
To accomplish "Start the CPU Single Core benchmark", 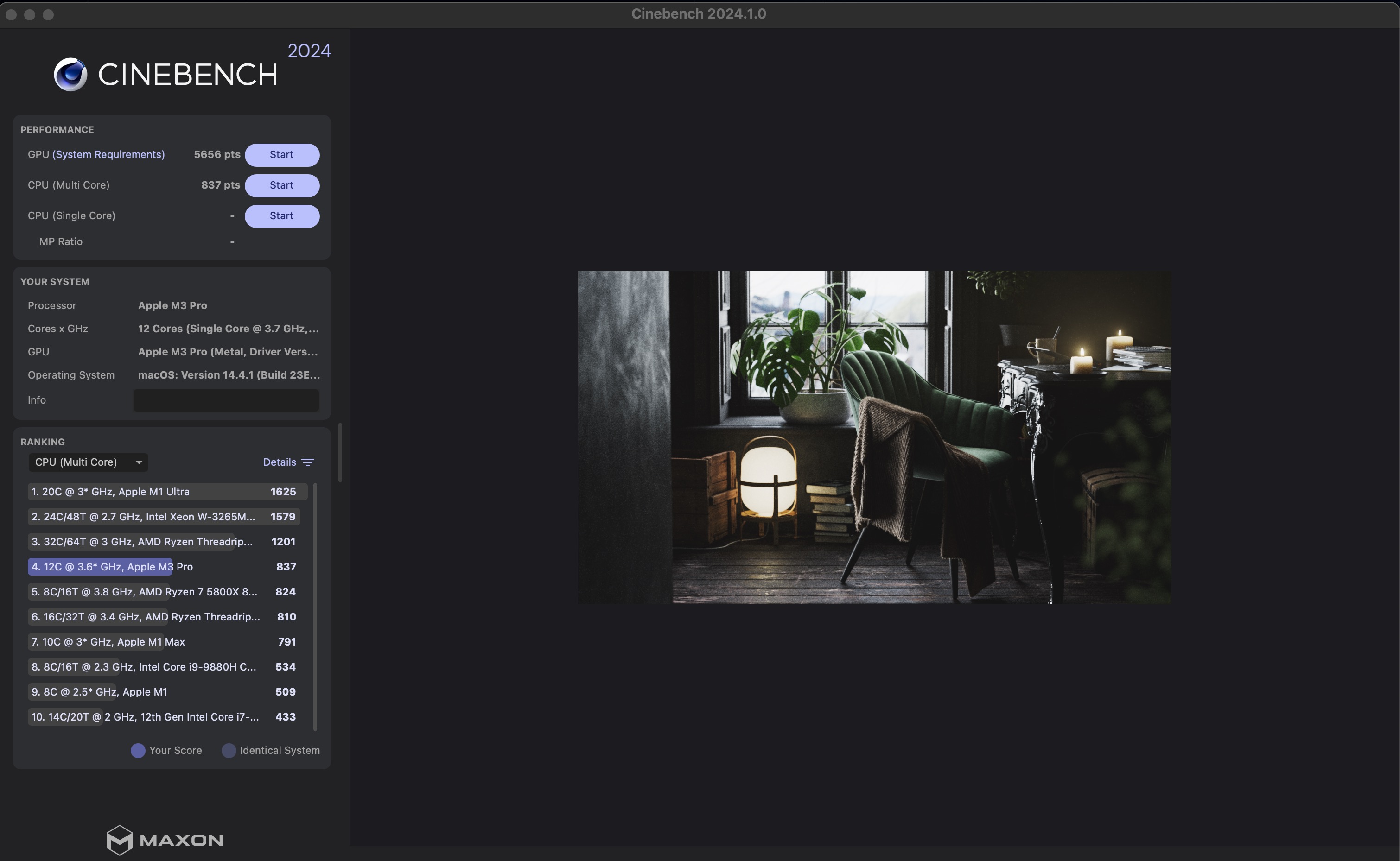I will point(282,216).
